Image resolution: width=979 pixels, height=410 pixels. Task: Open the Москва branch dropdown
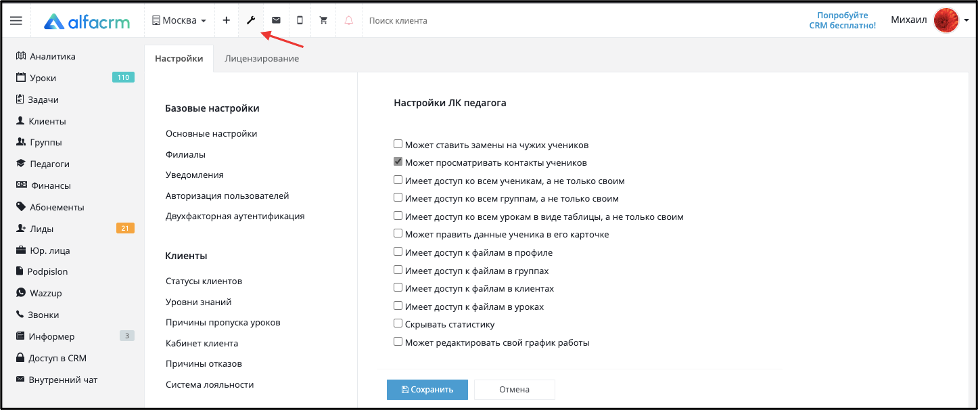click(x=179, y=21)
